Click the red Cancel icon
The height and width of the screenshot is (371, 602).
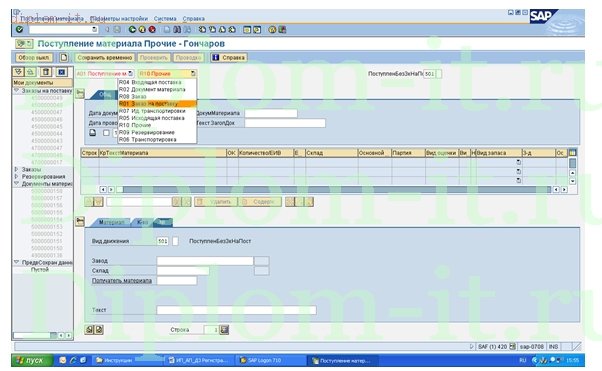click(x=152, y=30)
